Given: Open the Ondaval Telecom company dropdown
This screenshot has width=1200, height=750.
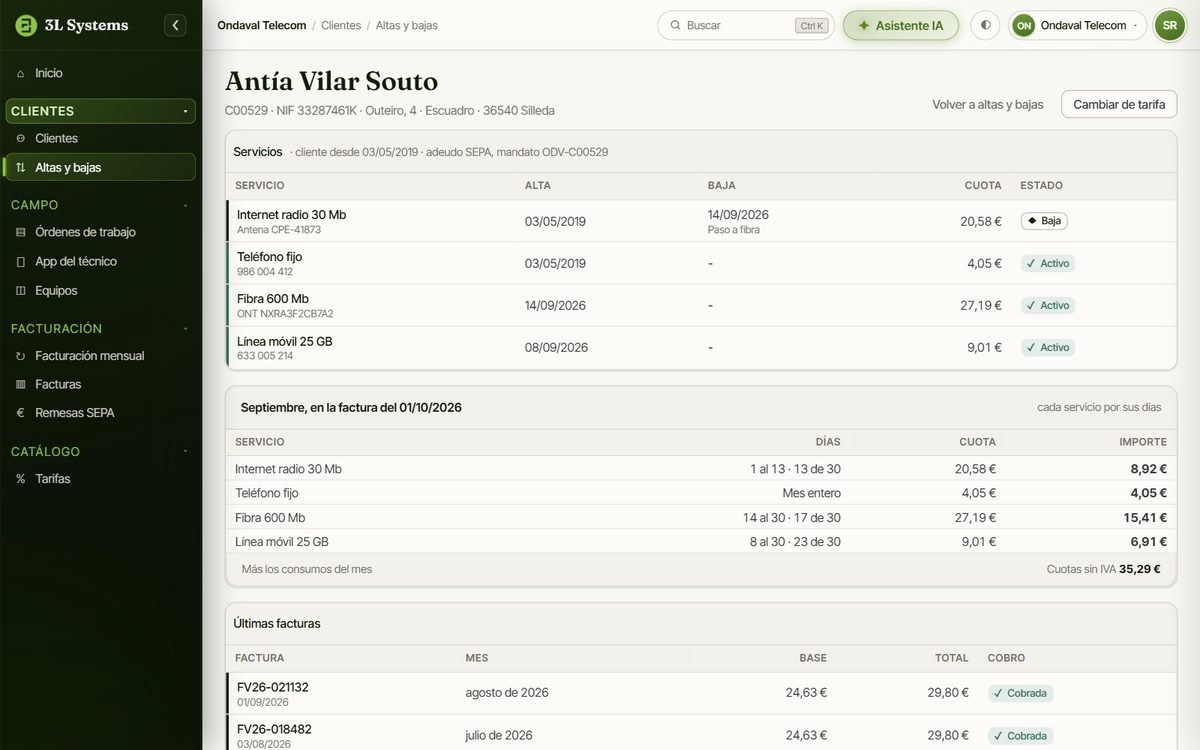Looking at the screenshot, I should point(1077,25).
